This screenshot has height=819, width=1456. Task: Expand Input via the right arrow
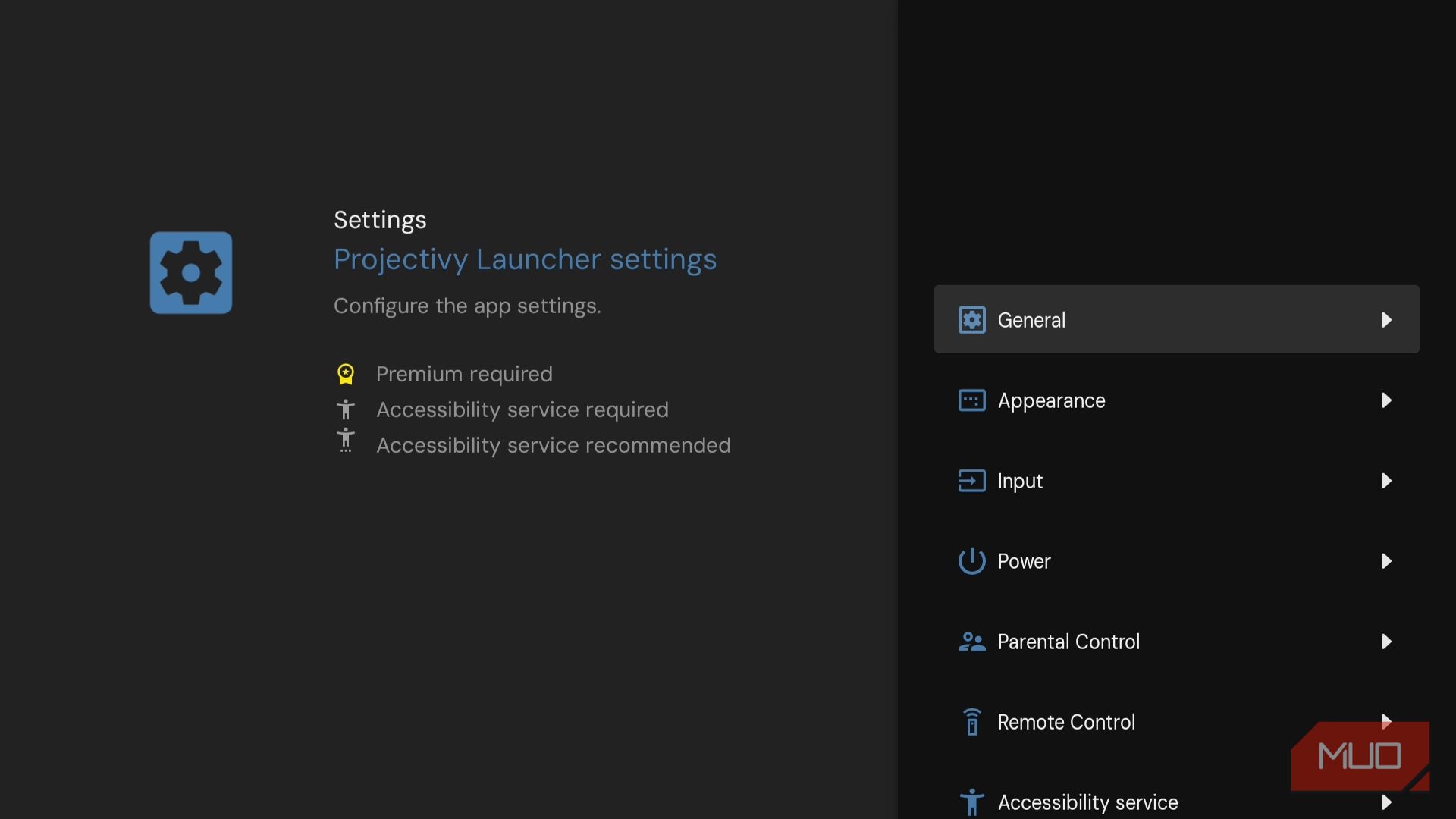1386,481
